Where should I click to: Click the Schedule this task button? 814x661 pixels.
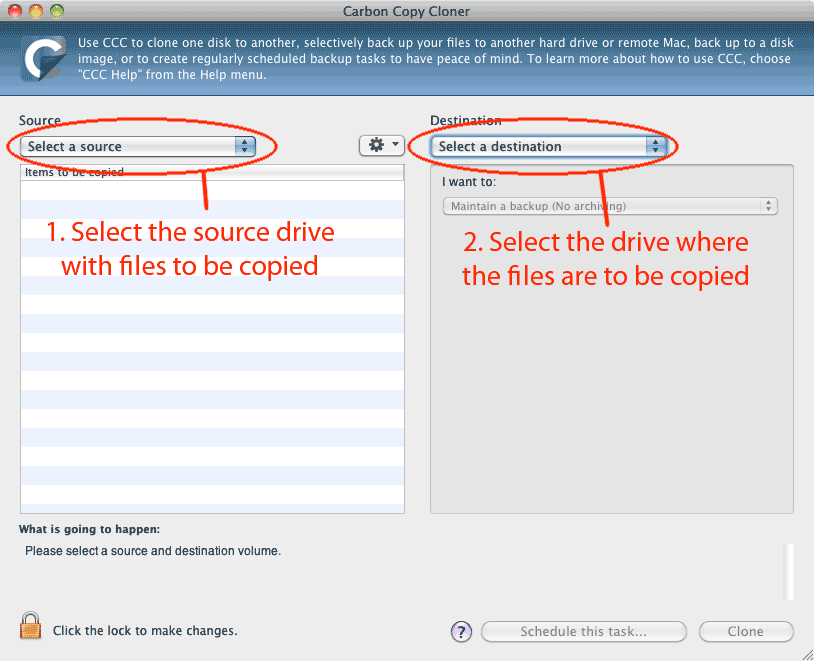tap(584, 631)
